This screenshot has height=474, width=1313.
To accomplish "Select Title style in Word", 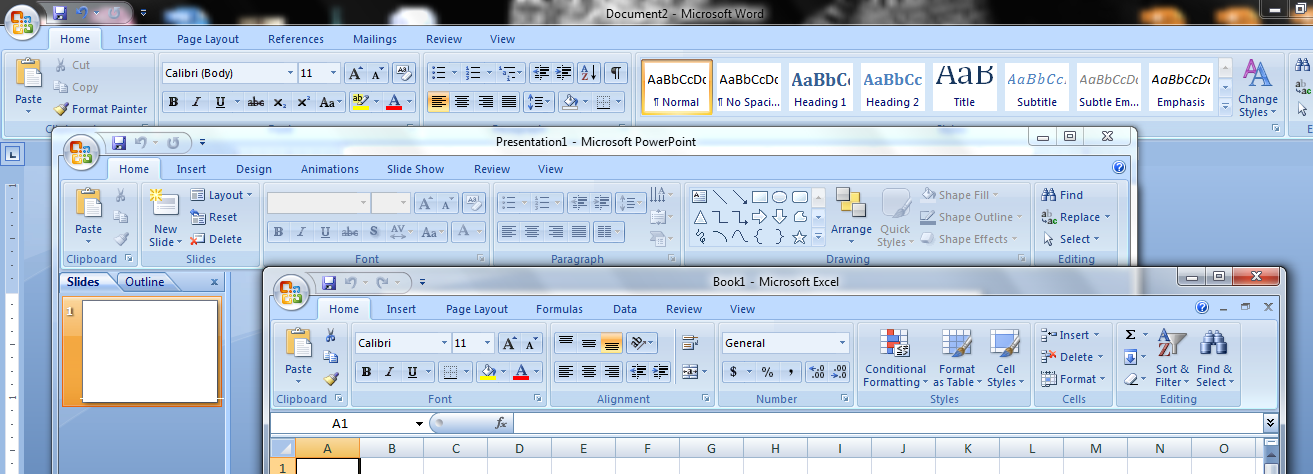I will coord(964,86).
